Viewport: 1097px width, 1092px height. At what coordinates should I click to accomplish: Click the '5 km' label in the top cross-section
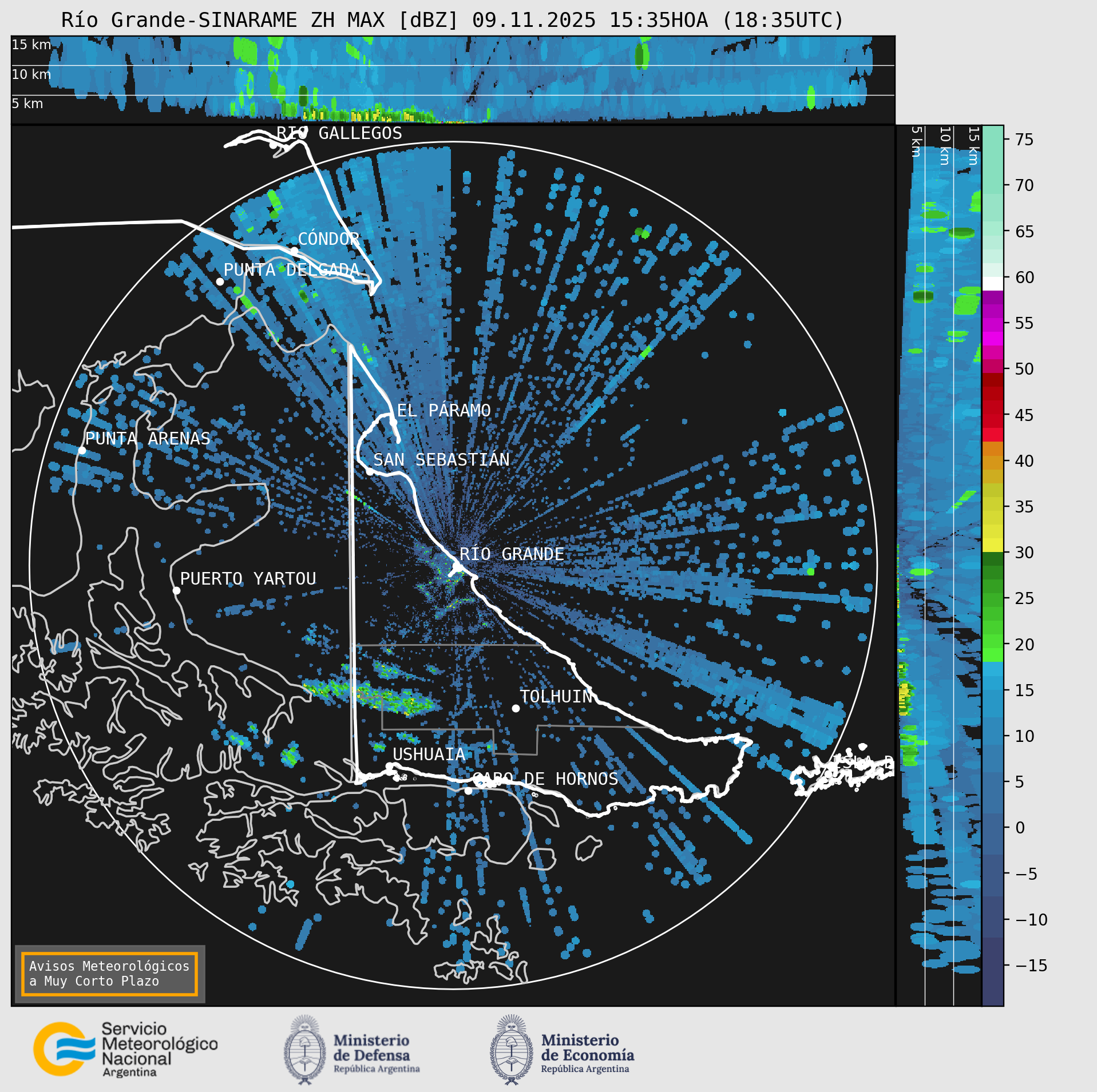(x=27, y=104)
